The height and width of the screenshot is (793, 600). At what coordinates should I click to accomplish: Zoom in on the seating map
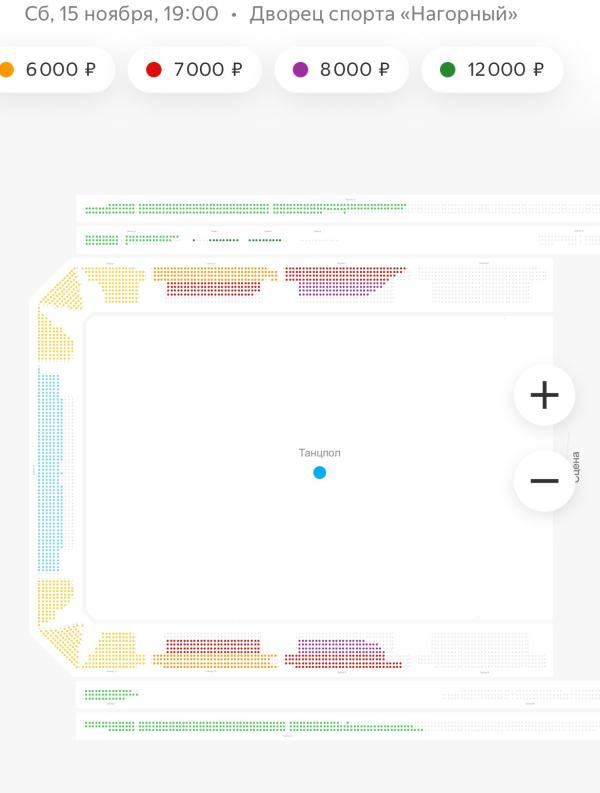tap(544, 395)
